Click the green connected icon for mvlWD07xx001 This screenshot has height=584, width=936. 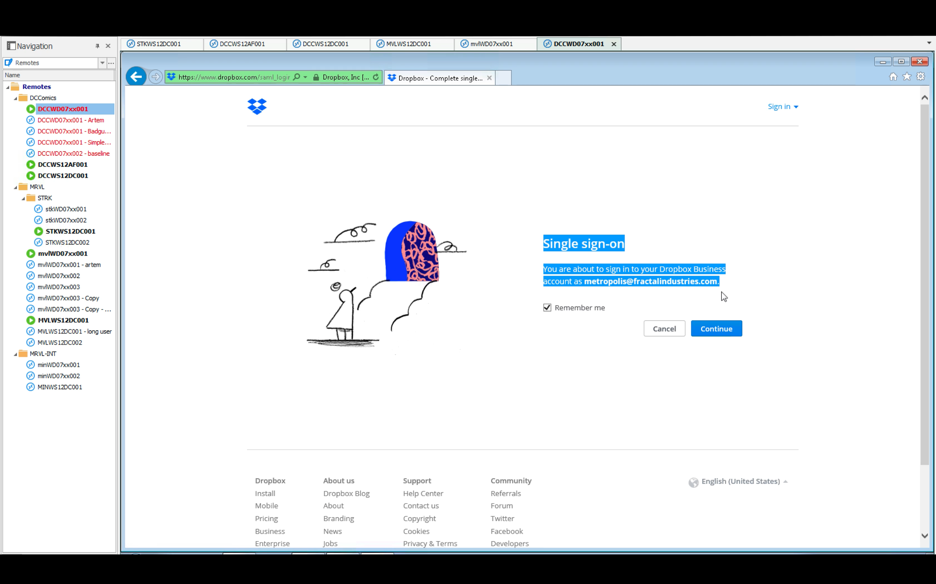pos(30,253)
